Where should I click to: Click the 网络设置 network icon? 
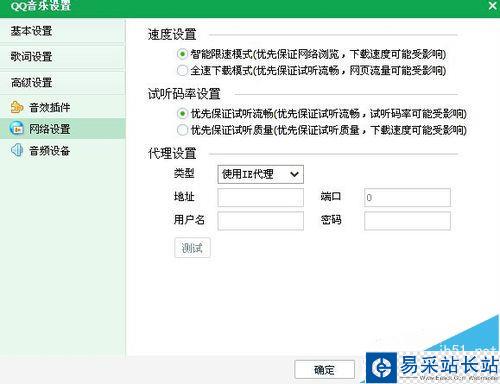click(17, 129)
